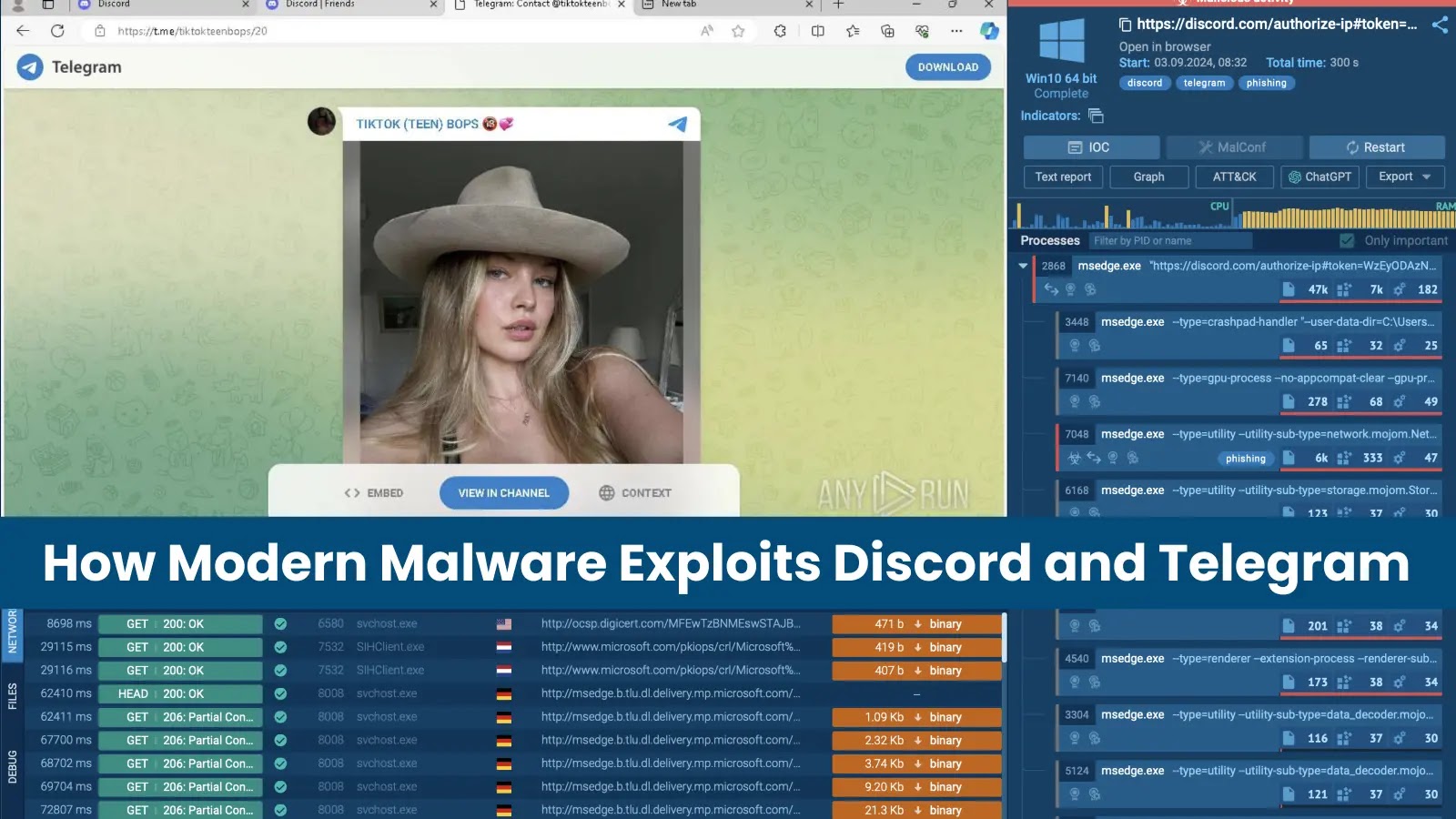
Task: Click the Telegram logo icon
Action: 30,66
